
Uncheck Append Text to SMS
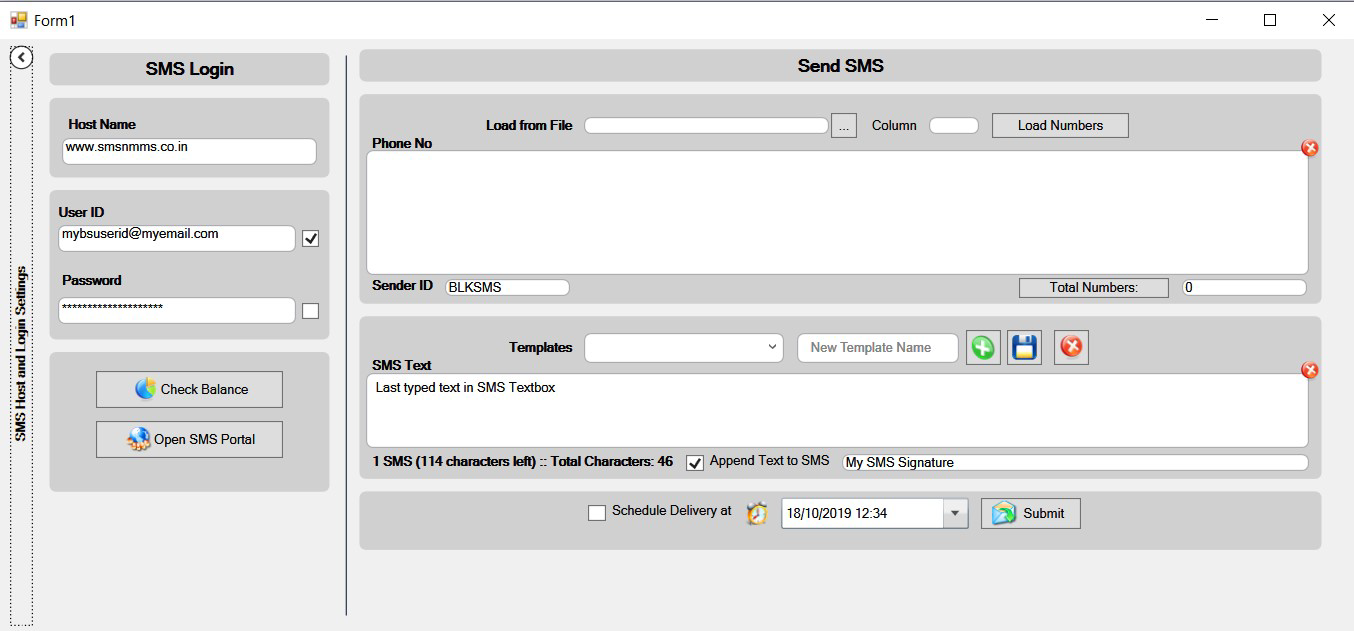tap(695, 463)
